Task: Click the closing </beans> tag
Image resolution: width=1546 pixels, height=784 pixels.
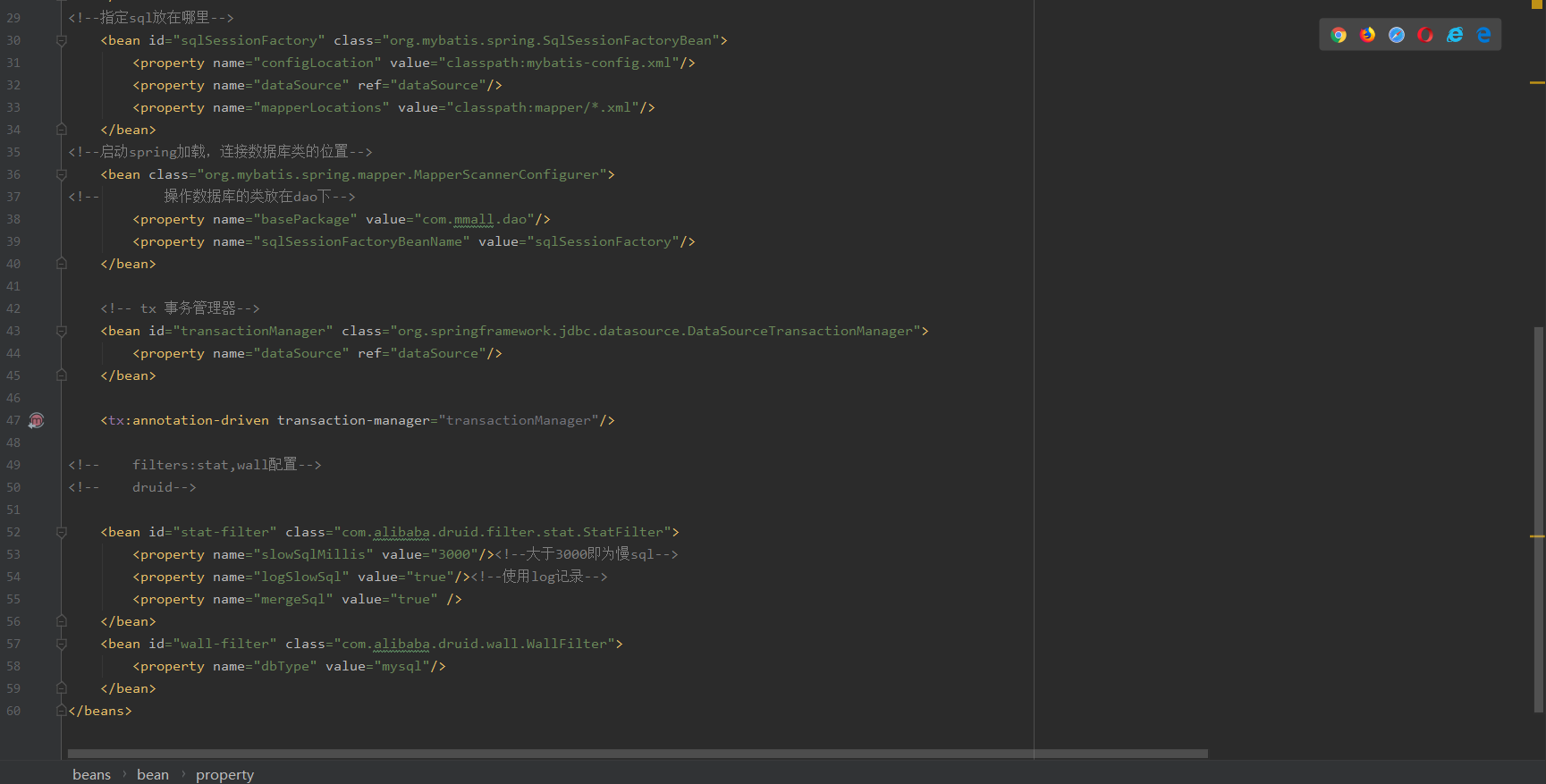Action: 100,711
